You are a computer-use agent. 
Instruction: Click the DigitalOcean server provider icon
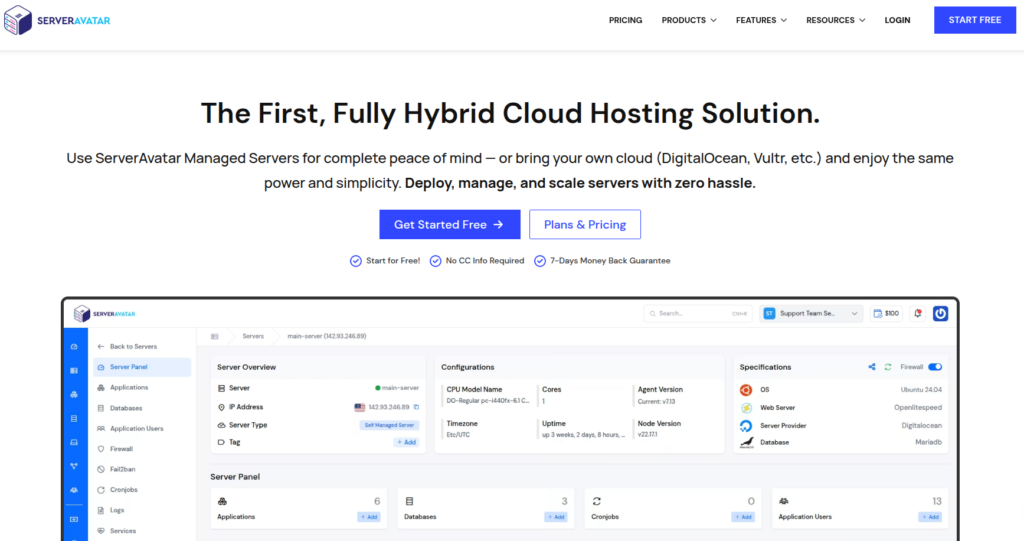click(x=746, y=425)
